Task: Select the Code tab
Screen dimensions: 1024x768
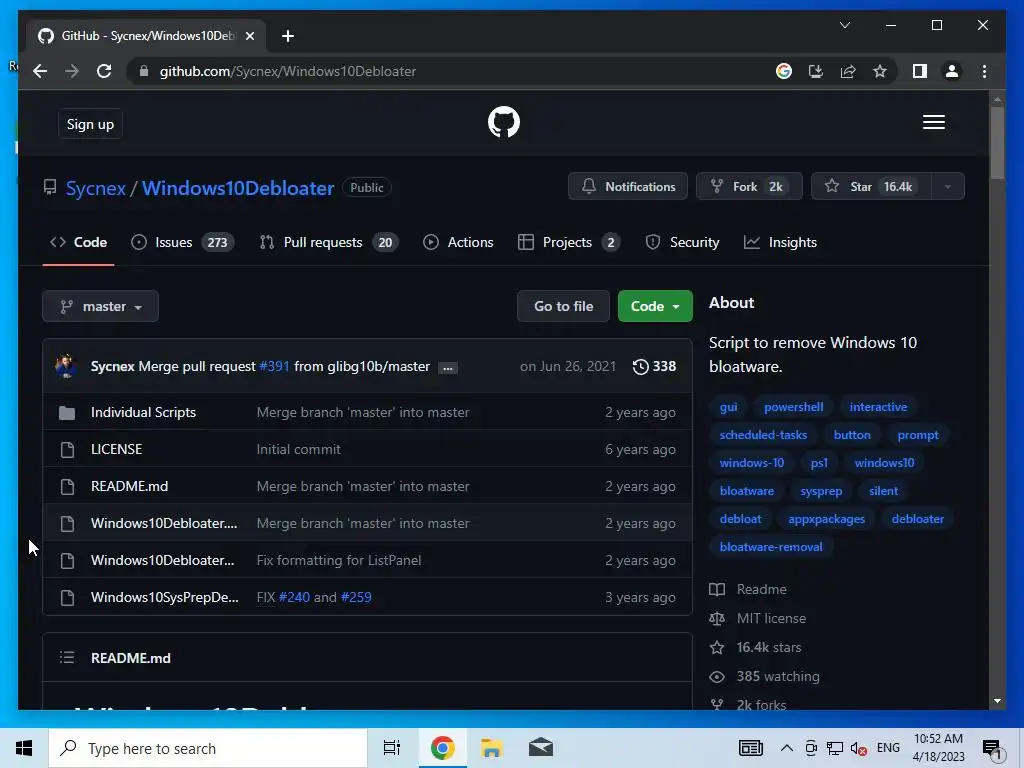Action: pos(78,242)
